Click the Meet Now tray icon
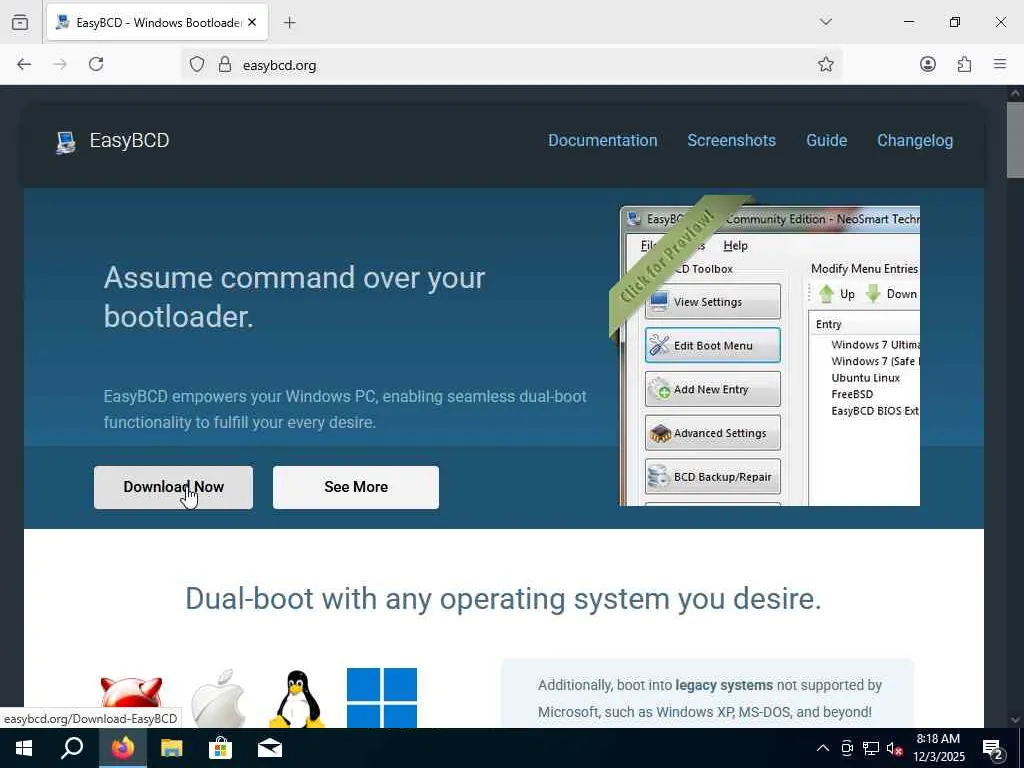Image resolution: width=1024 pixels, height=768 pixels. click(x=847, y=748)
